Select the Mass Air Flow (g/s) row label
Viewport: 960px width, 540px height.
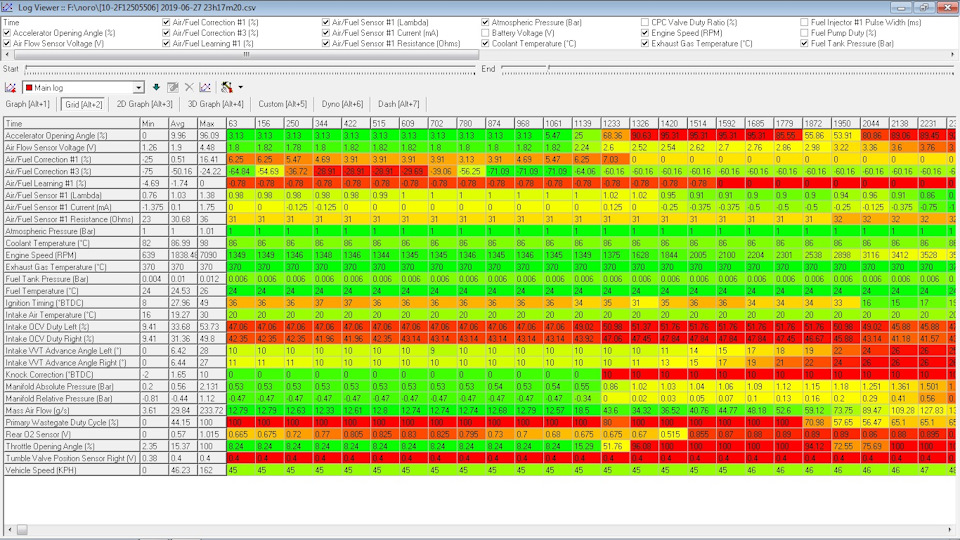coord(72,410)
